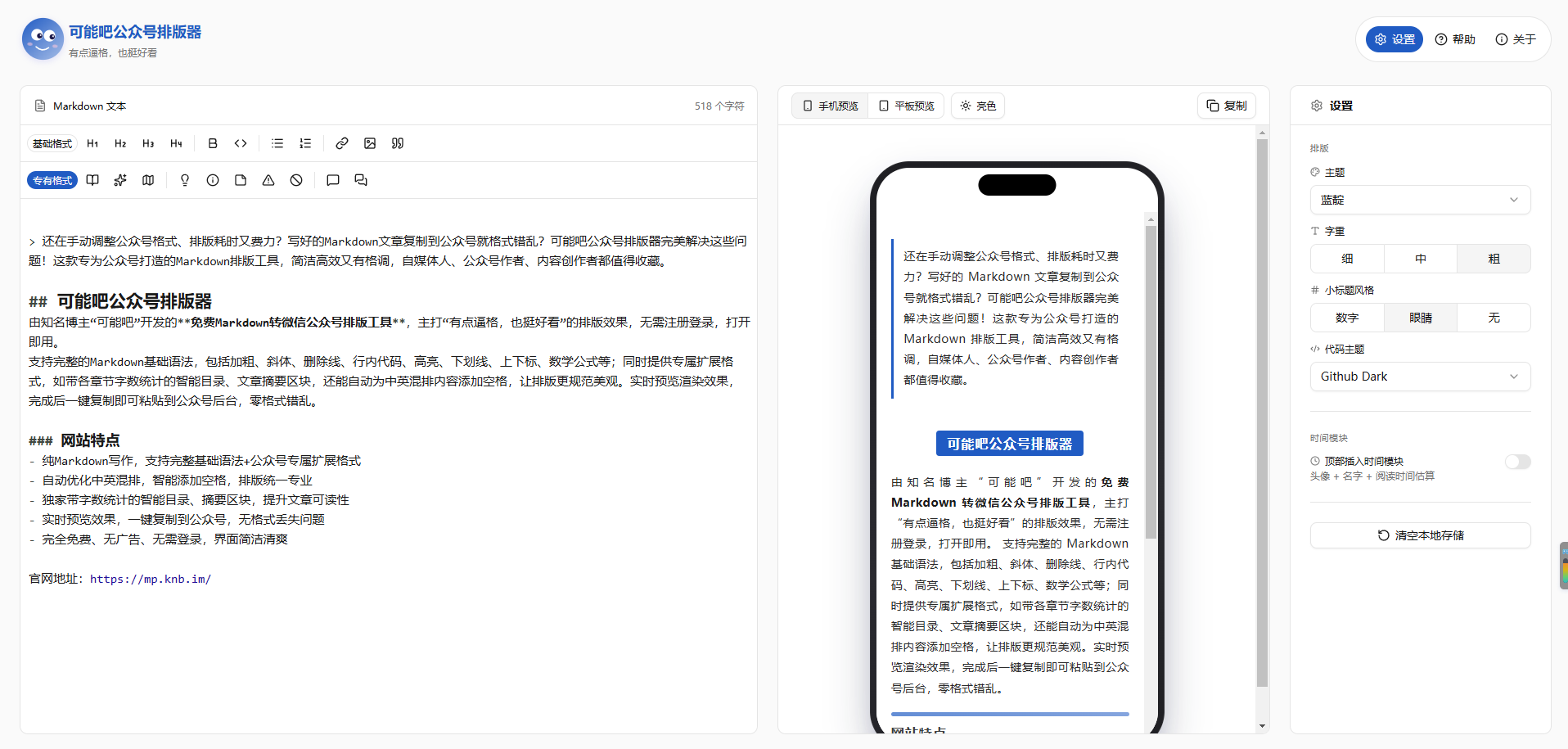1568x749 pixels.
Task: Insert a hyperlink with the chain icon
Action: click(342, 143)
